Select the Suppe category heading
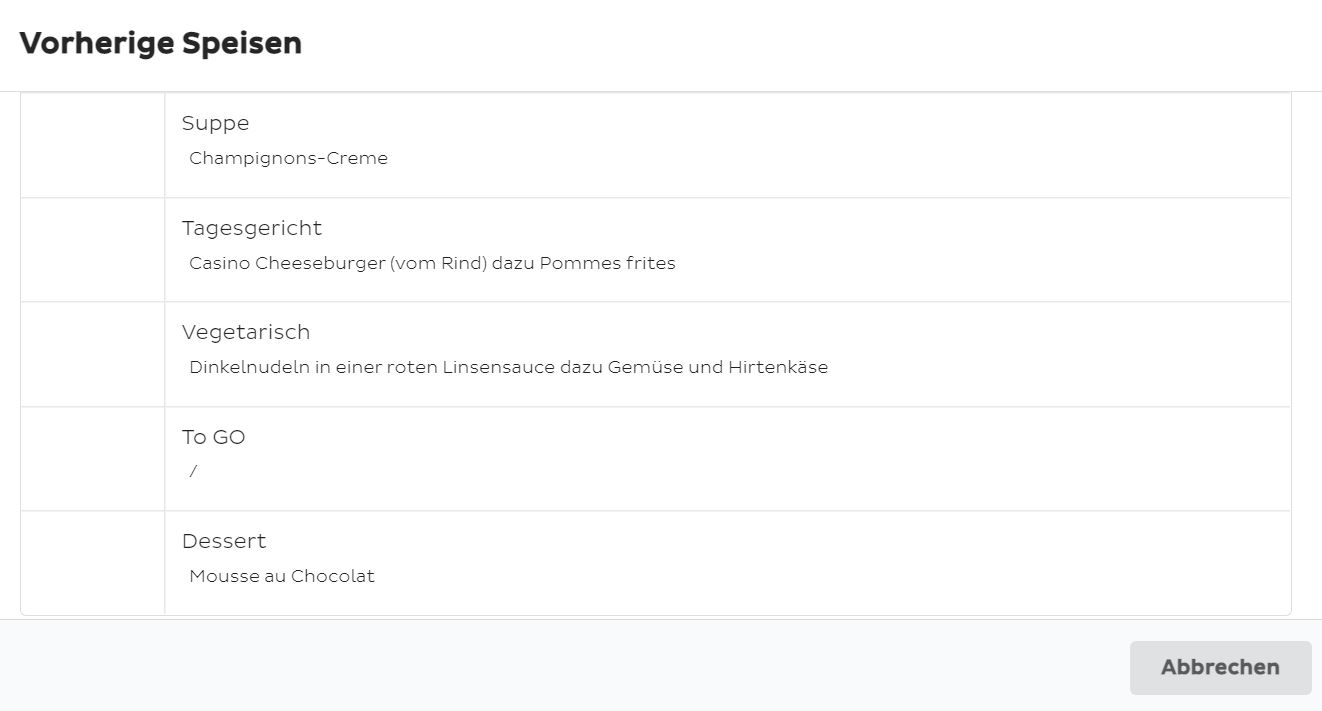The height and width of the screenshot is (711, 1322). 215,123
